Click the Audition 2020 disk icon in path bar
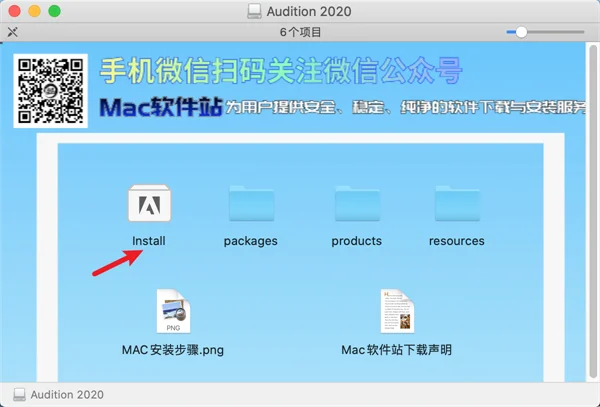The height and width of the screenshot is (407, 600). pos(19,394)
